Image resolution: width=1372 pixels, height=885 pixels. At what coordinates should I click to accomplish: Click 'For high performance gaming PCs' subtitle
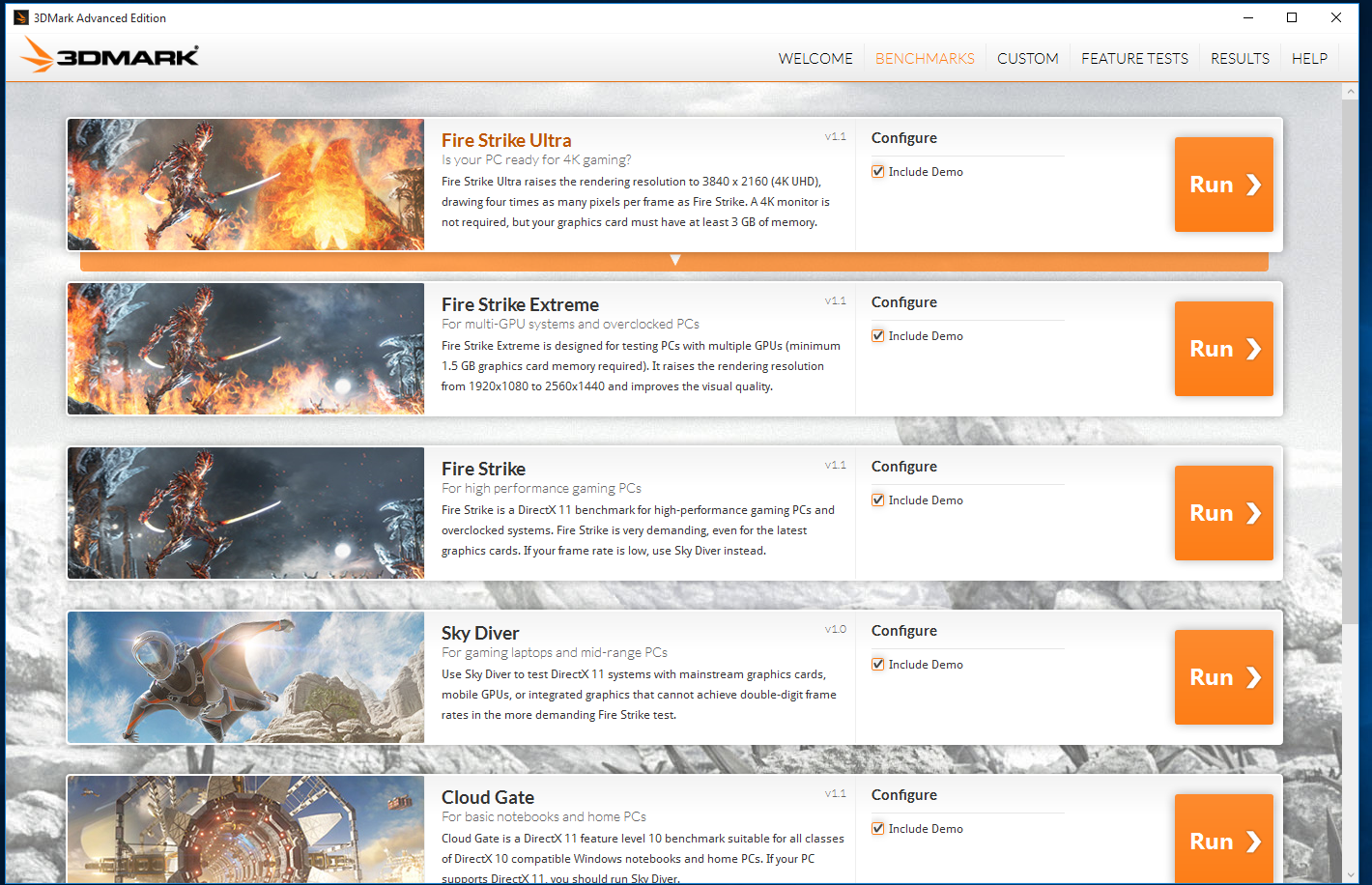click(x=541, y=489)
